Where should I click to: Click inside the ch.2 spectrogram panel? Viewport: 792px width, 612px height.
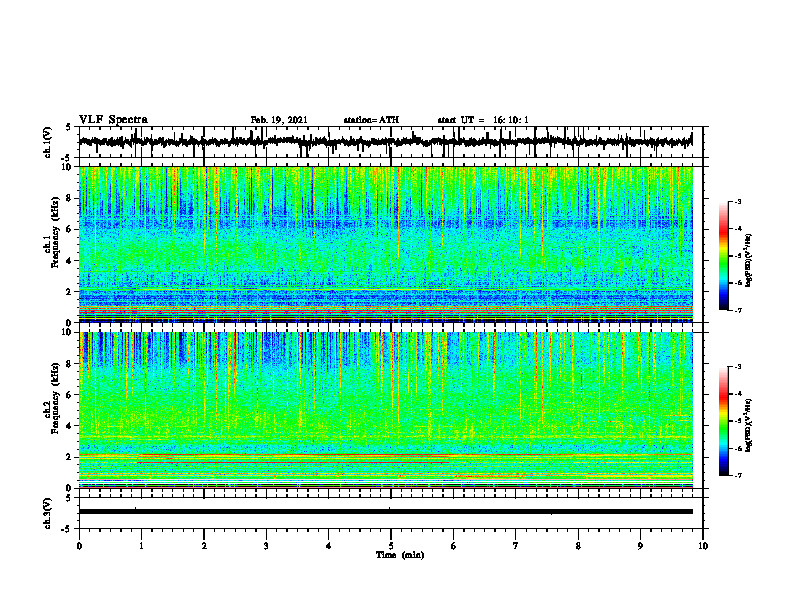385,410
